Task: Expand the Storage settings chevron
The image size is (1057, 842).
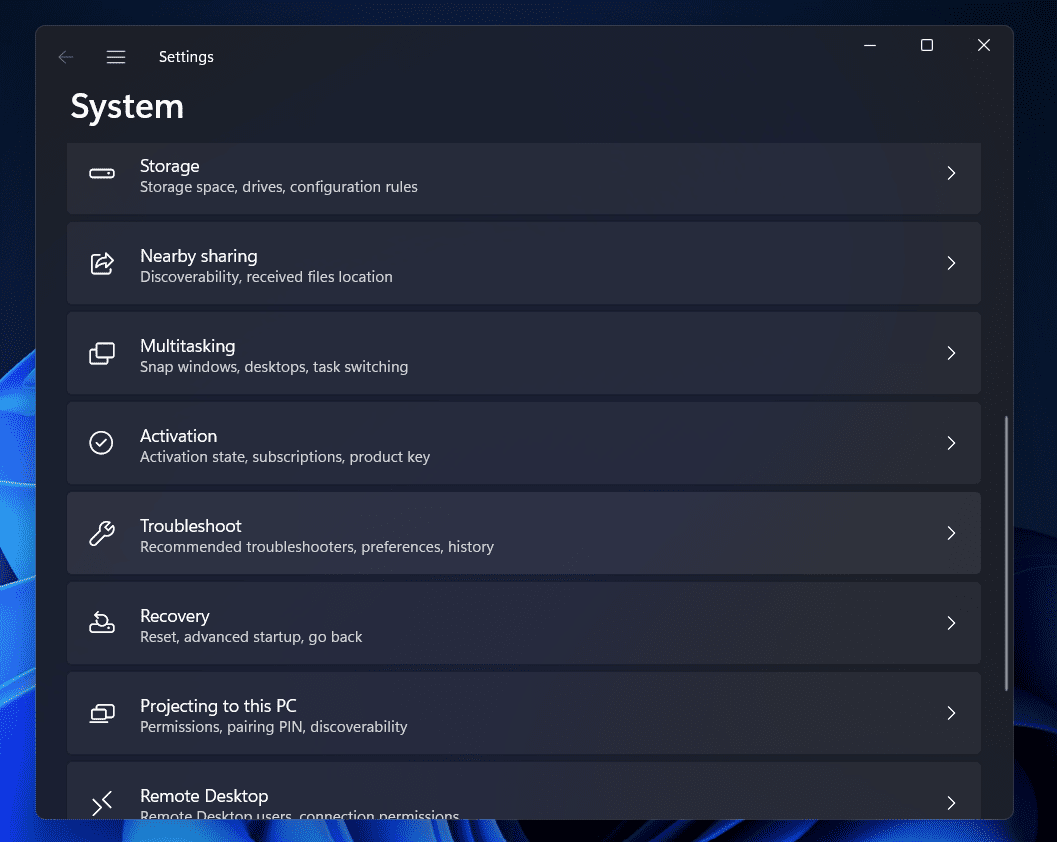Action: pos(951,173)
